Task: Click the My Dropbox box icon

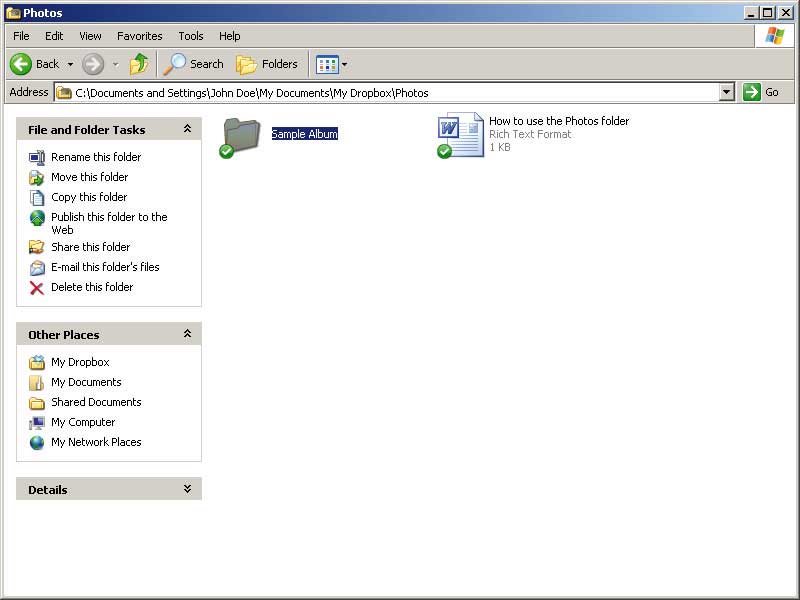Action: click(x=36, y=363)
